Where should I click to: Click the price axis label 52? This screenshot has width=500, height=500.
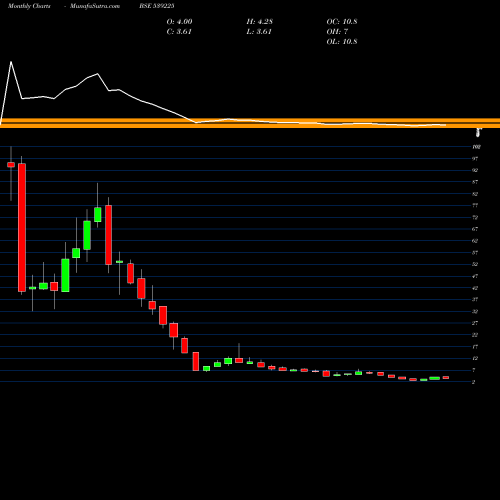pyautogui.click(x=475, y=264)
